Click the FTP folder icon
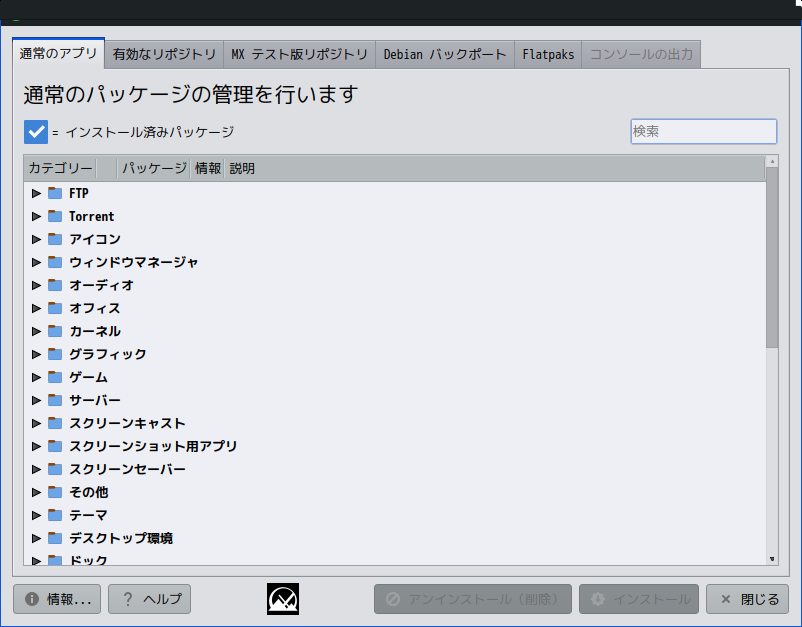802x627 pixels. pos(55,193)
